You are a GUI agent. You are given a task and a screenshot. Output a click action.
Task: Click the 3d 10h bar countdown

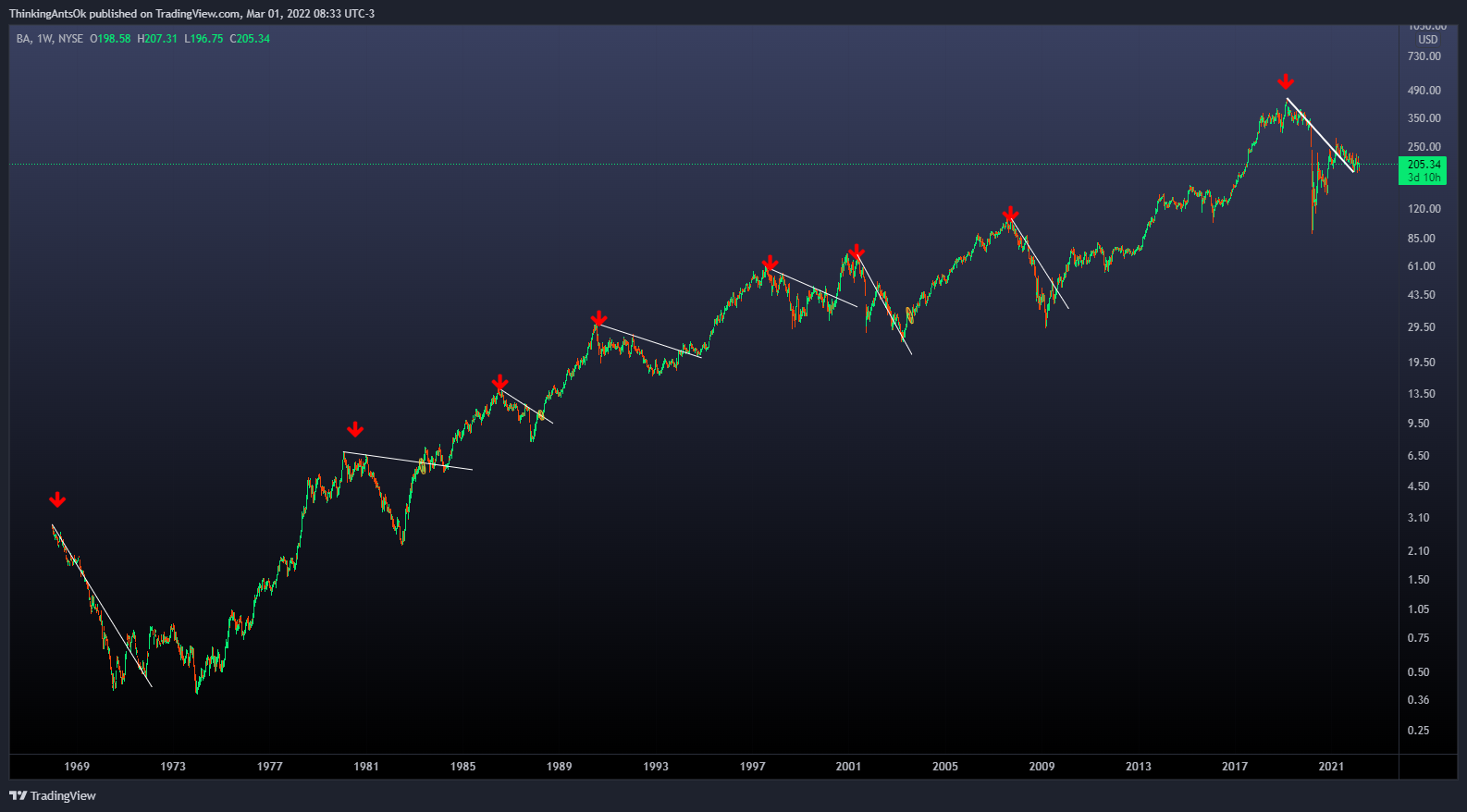tap(1424, 178)
